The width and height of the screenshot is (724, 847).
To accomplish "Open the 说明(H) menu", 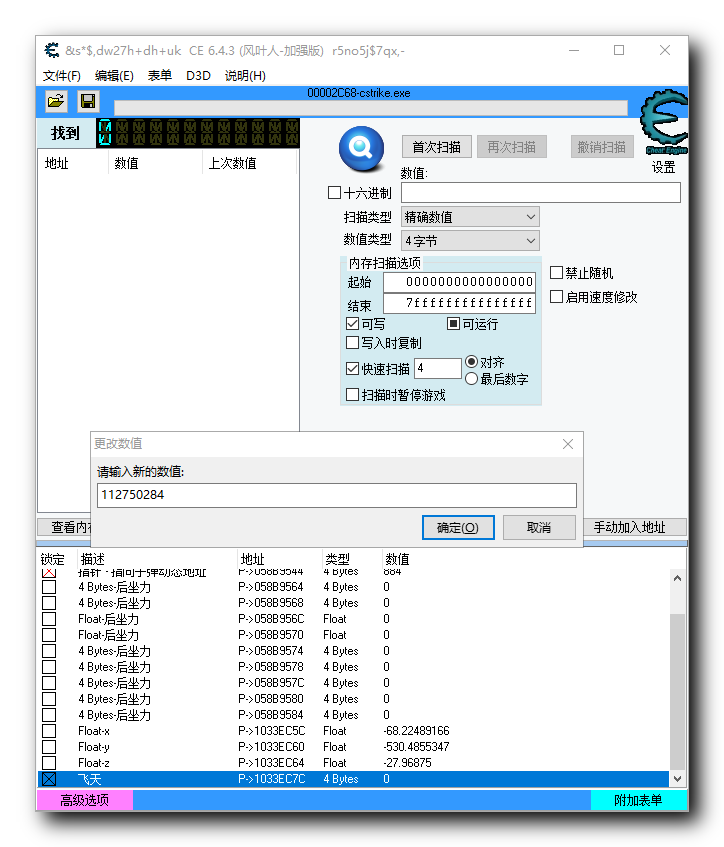I will [x=245, y=76].
